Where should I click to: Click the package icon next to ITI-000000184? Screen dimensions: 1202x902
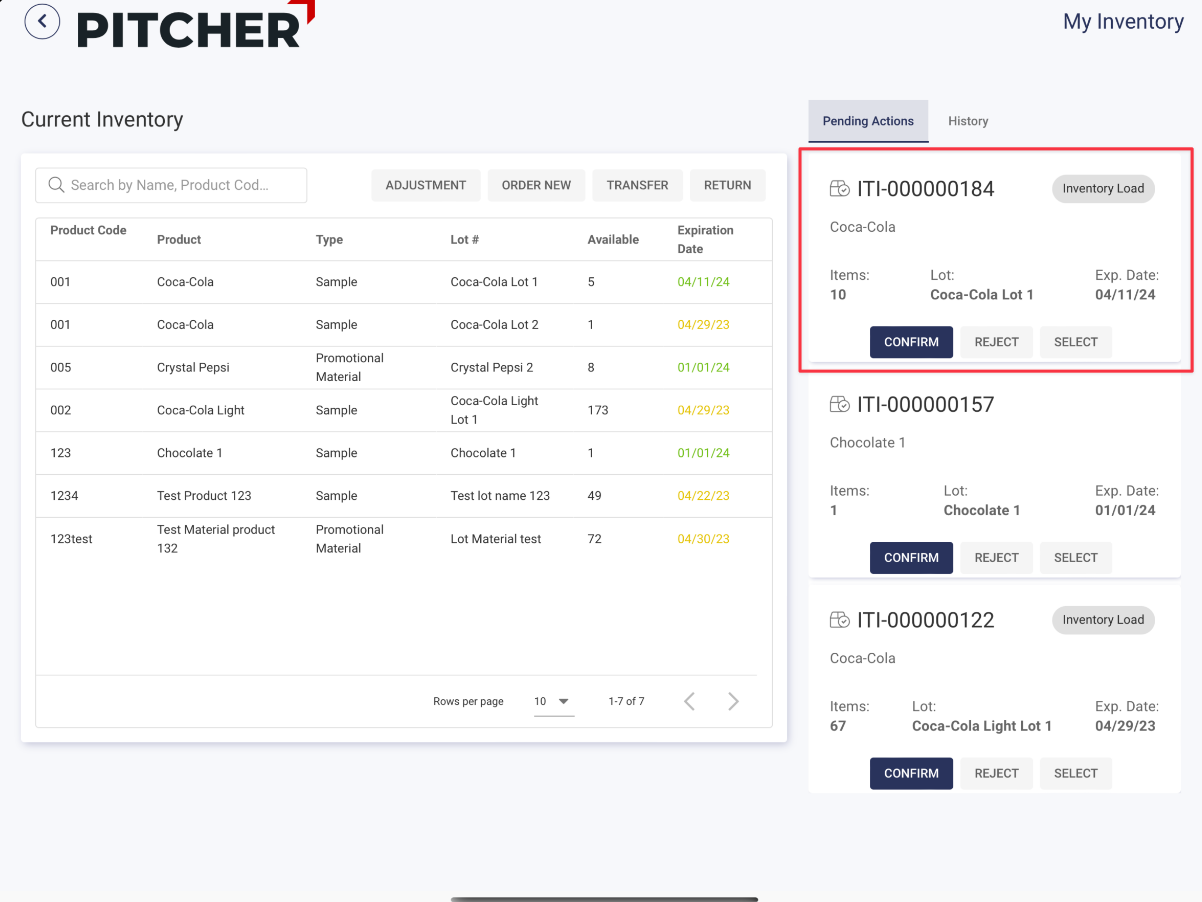(840, 189)
